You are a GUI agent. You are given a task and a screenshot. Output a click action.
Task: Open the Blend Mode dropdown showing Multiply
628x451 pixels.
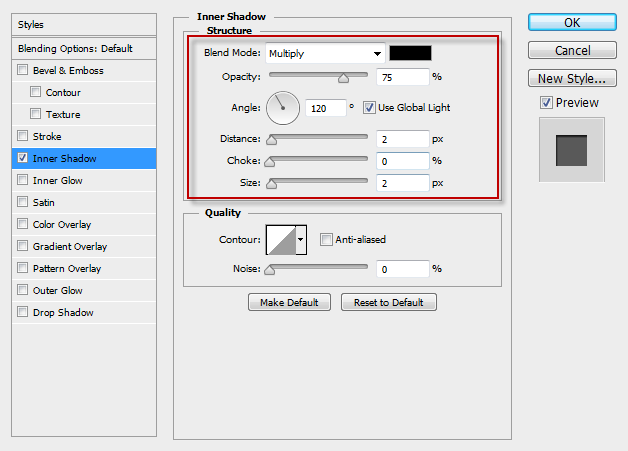[x=325, y=53]
